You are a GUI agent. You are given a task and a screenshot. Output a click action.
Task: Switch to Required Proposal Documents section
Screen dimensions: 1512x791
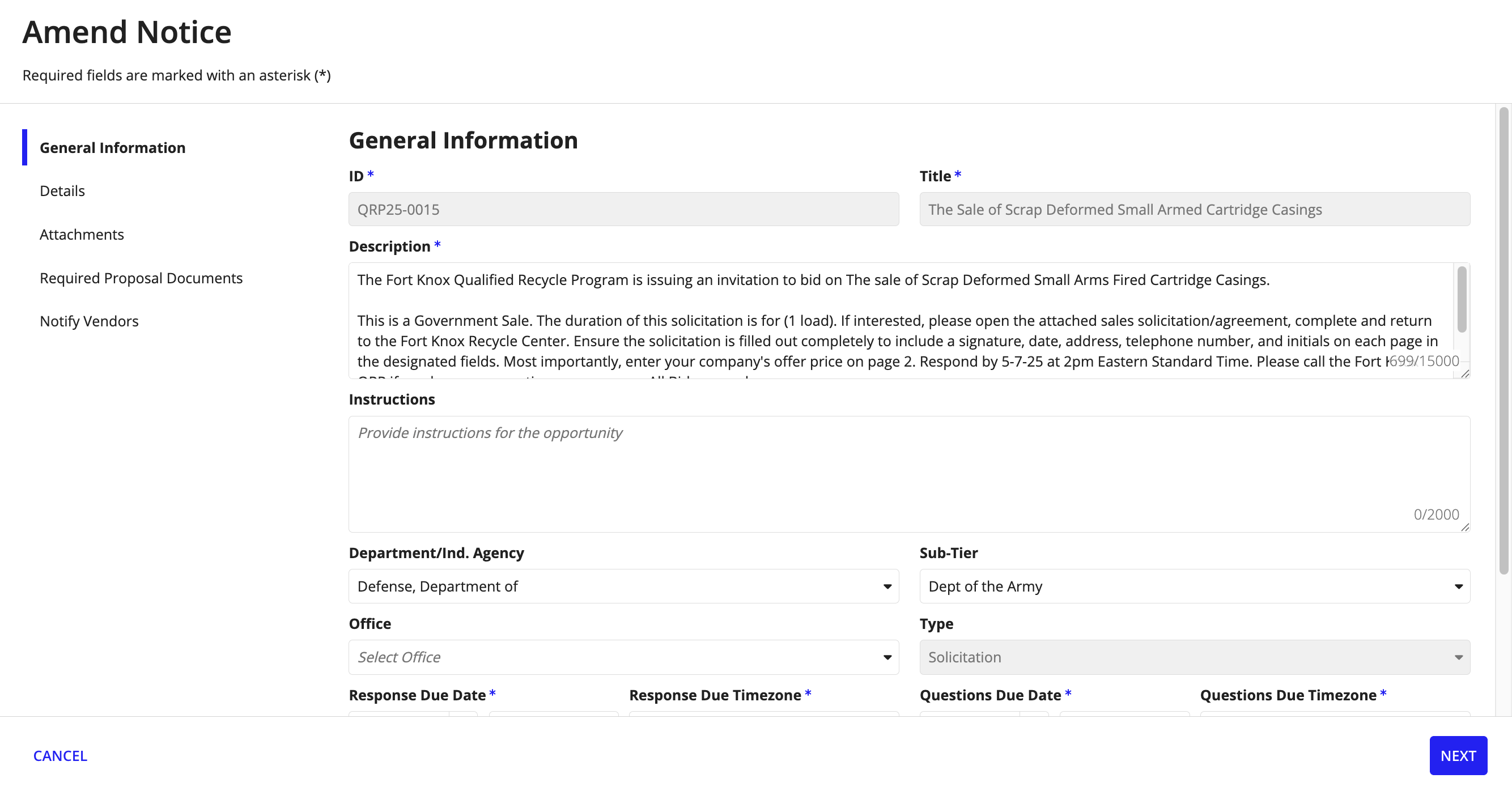[x=141, y=278]
